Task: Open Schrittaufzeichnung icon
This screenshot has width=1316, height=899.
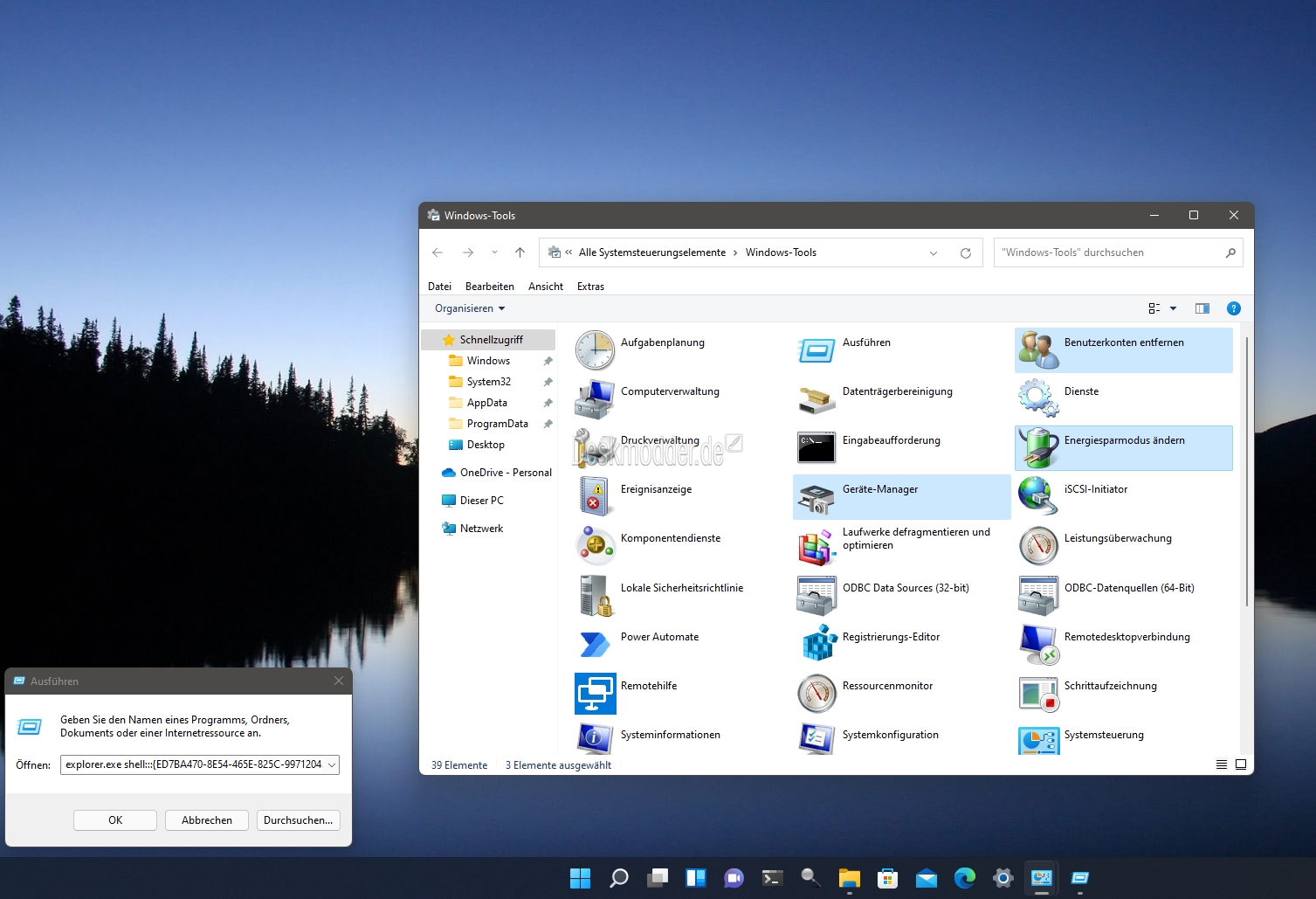Action: click(1038, 694)
